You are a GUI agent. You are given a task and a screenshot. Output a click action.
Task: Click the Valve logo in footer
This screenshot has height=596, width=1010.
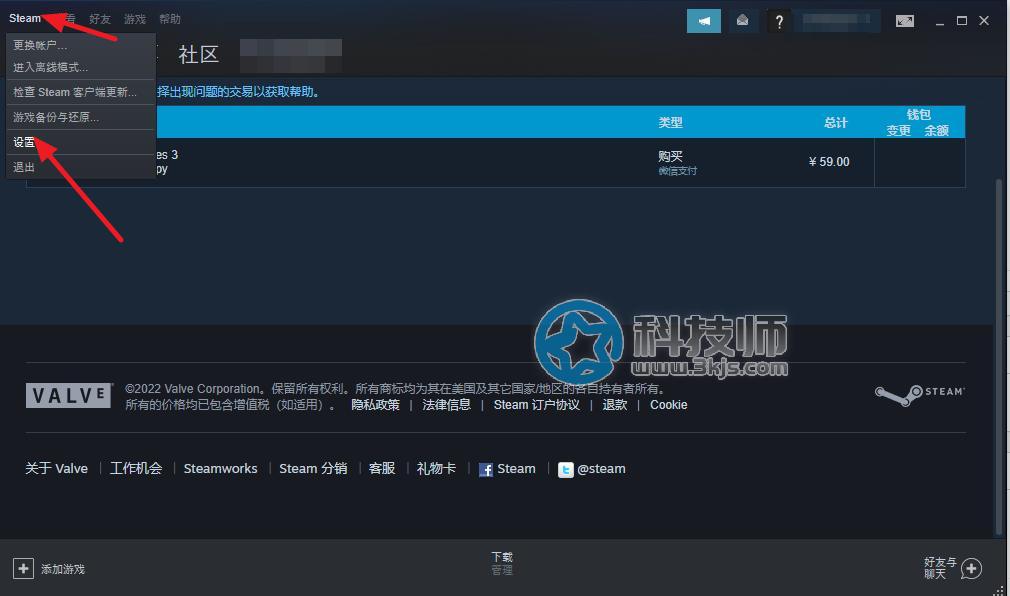pyautogui.click(x=69, y=395)
